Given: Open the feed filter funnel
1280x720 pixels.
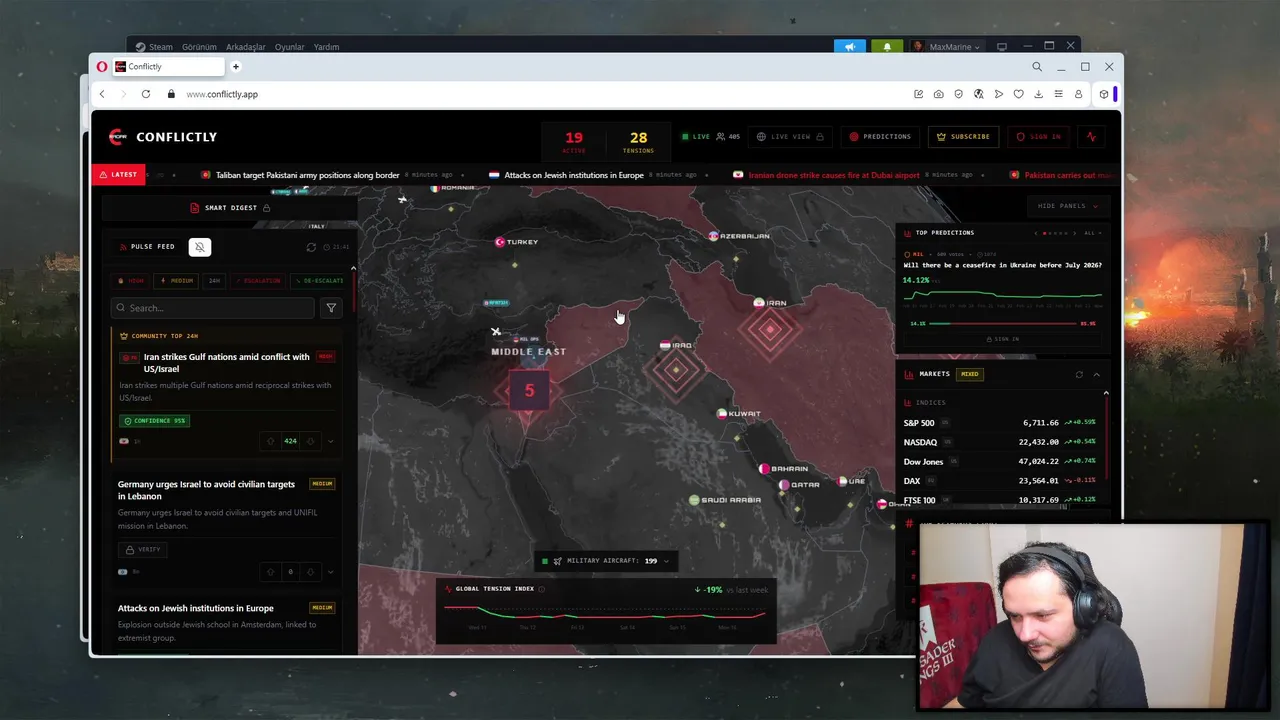Looking at the screenshot, I should (x=331, y=308).
